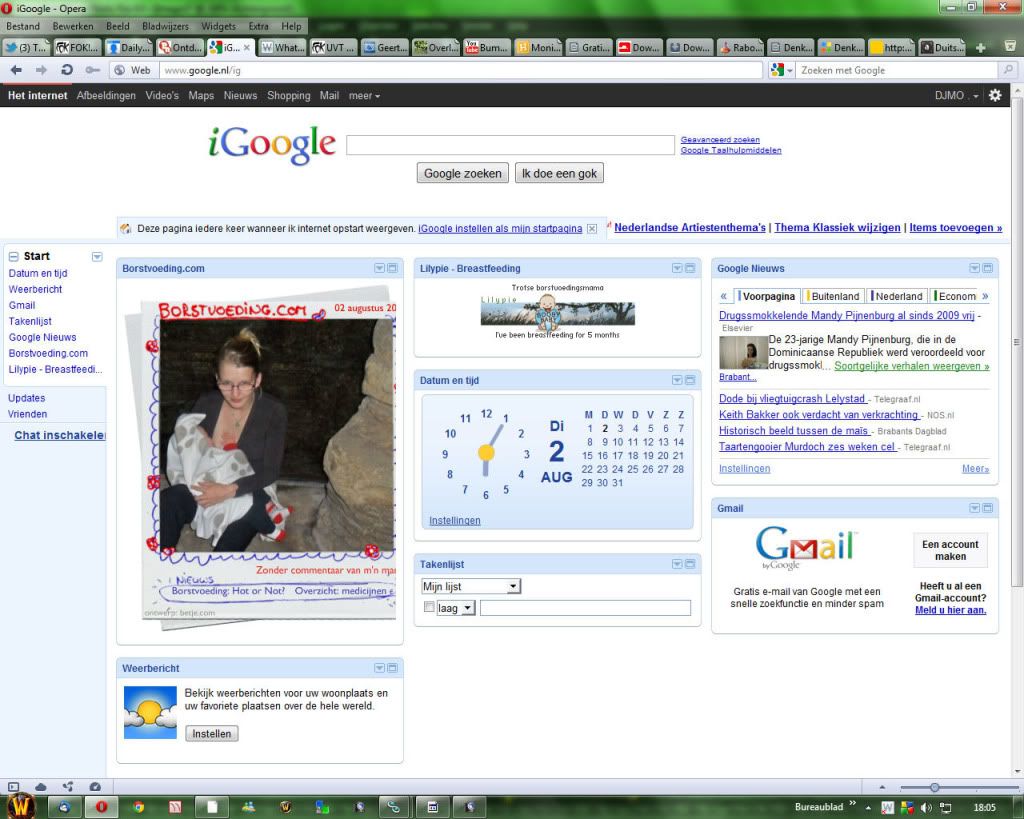
Task: Open the Opera icon in the taskbar
Action: (101, 807)
